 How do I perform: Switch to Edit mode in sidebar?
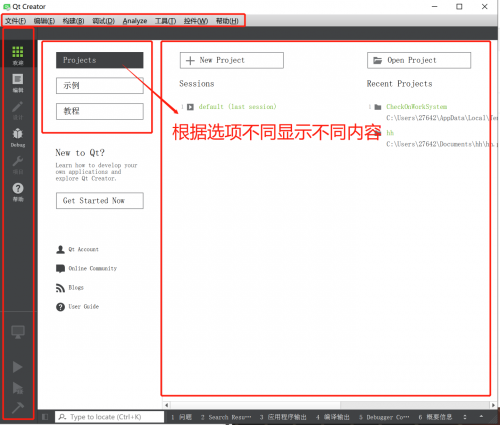[18, 82]
